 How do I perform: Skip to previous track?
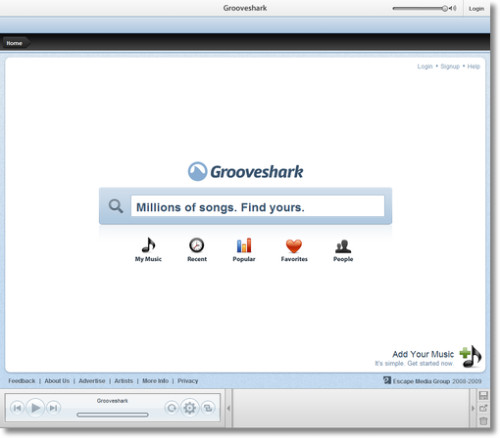pyautogui.click(x=17, y=408)
